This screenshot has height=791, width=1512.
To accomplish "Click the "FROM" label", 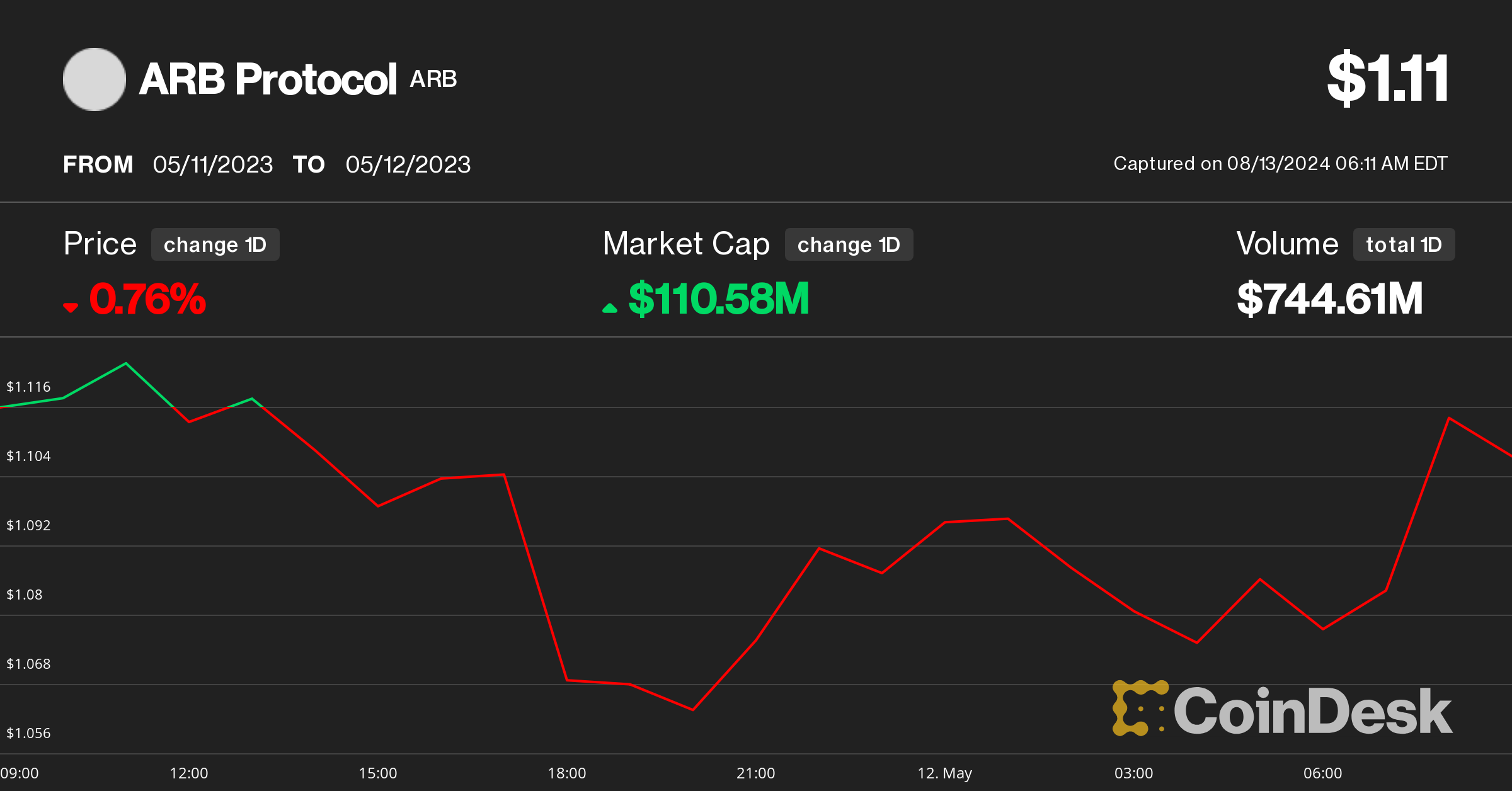I will pos(98,164).
